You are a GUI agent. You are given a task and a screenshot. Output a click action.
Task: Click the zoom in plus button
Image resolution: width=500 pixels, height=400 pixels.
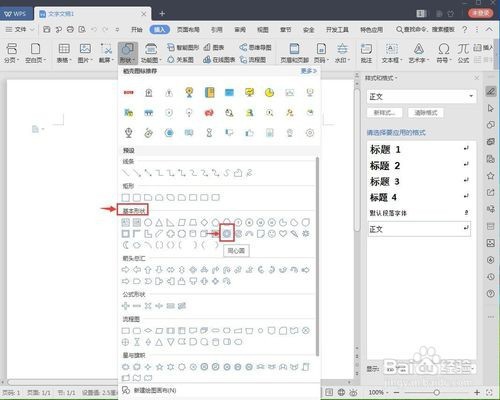tap(477, 392)
